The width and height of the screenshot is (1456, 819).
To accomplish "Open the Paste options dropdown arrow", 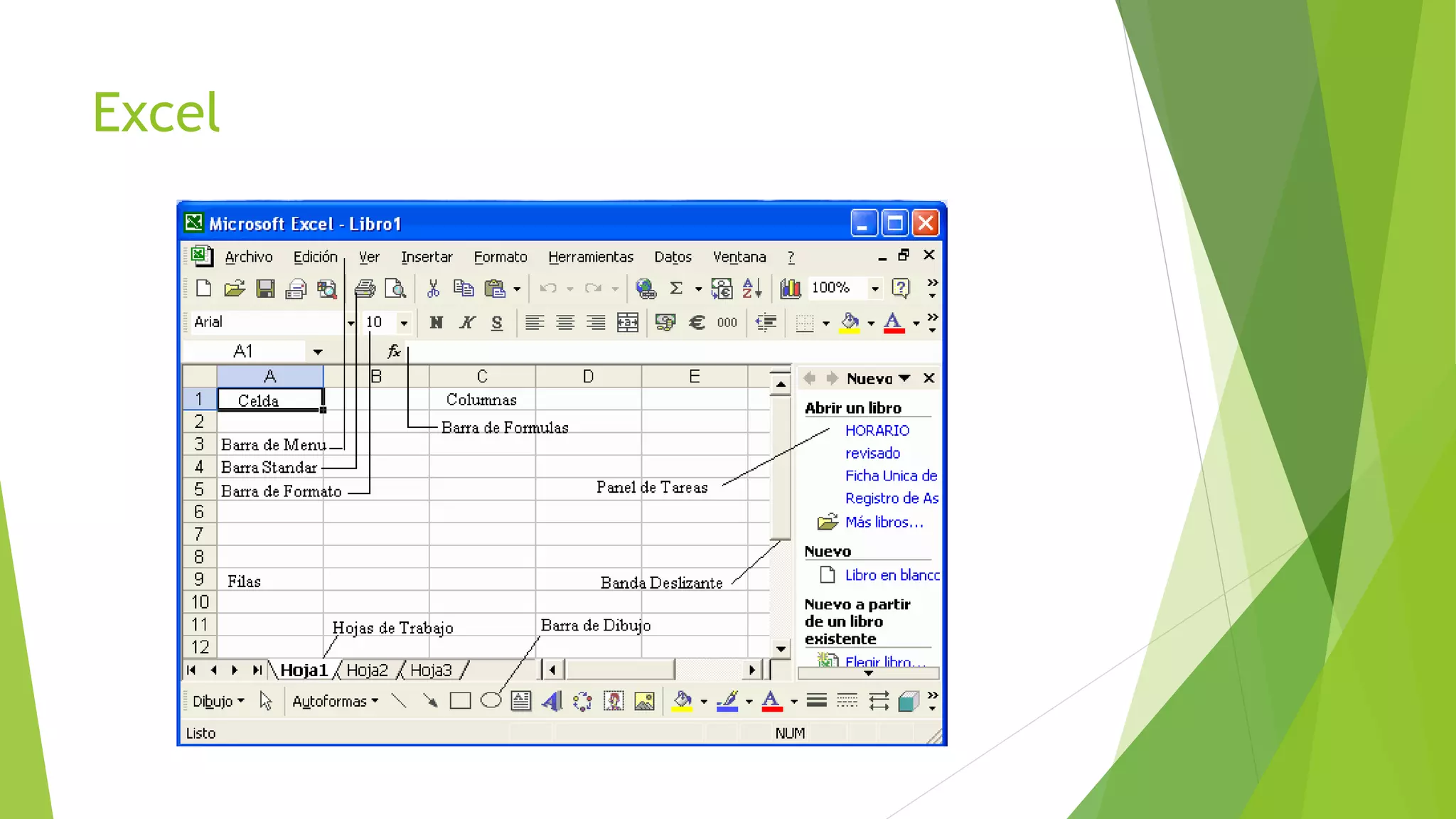I will click(x=517, y=288).
